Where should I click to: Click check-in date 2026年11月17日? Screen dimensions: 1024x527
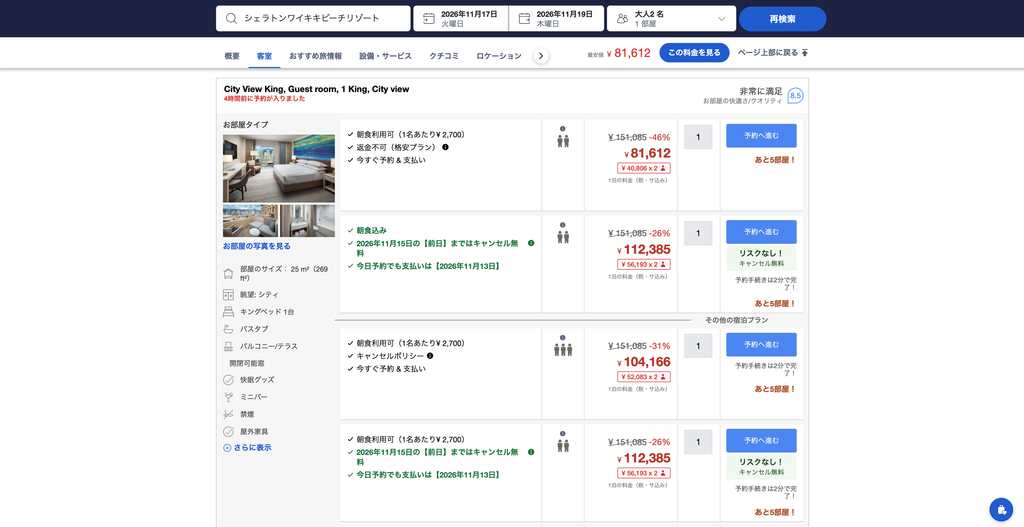coord(469,14)
